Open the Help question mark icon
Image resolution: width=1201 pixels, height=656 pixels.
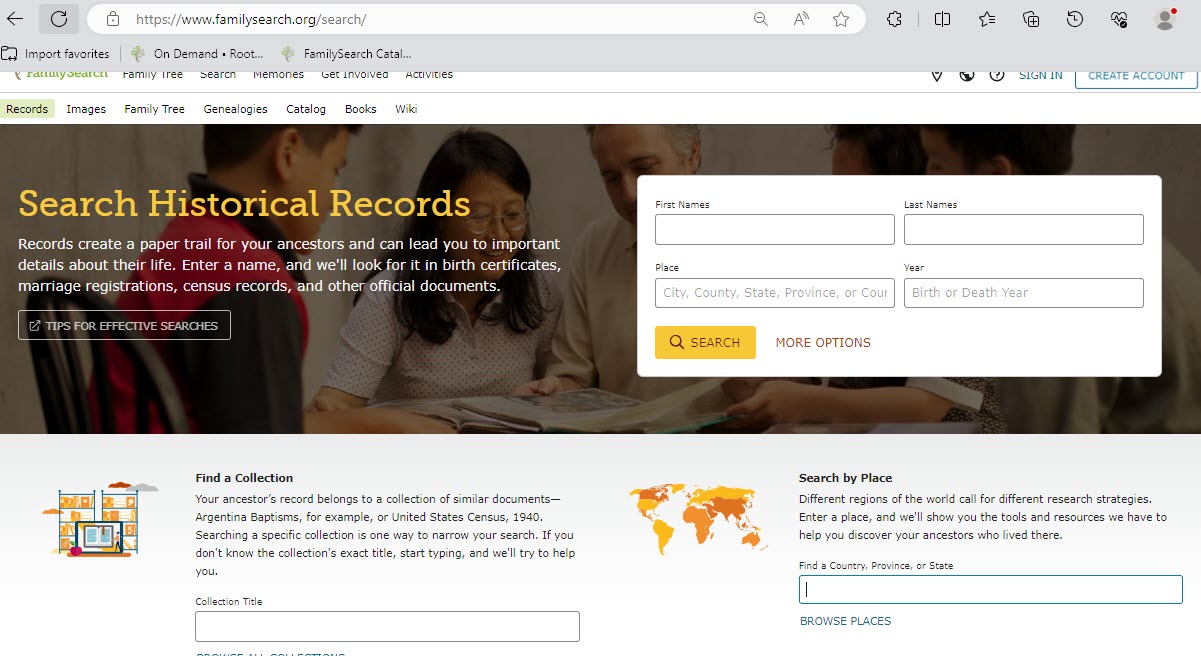tap(997, 75)
